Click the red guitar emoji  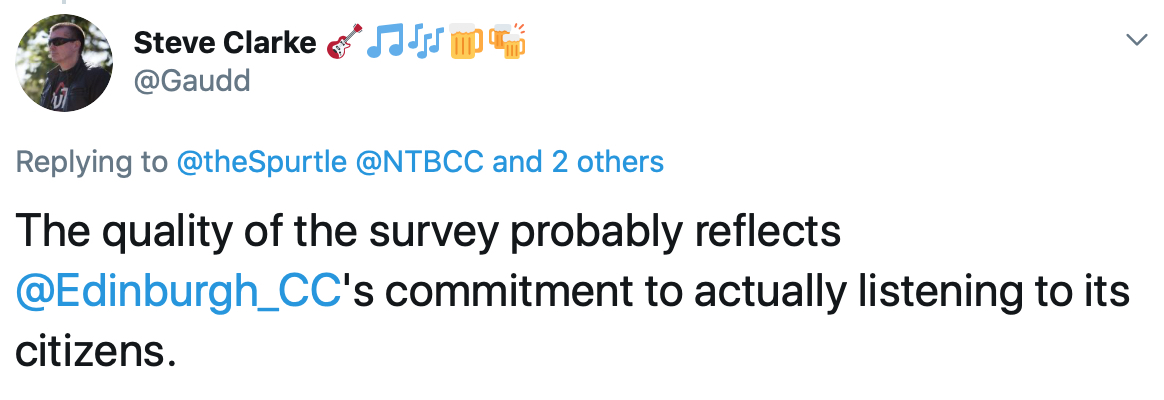tap(345, 42)
